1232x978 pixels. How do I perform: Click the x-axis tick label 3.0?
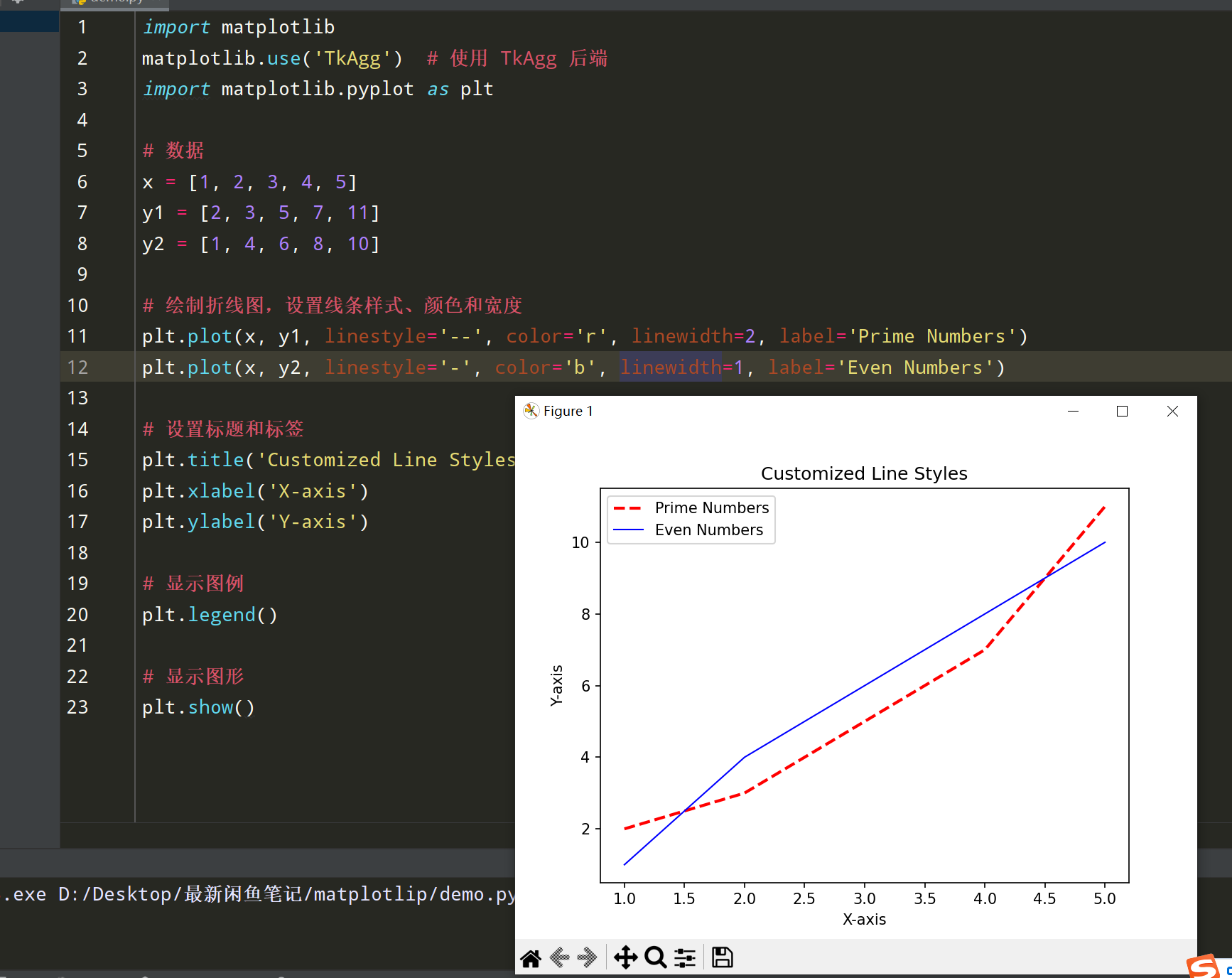(x=865, y=899)
